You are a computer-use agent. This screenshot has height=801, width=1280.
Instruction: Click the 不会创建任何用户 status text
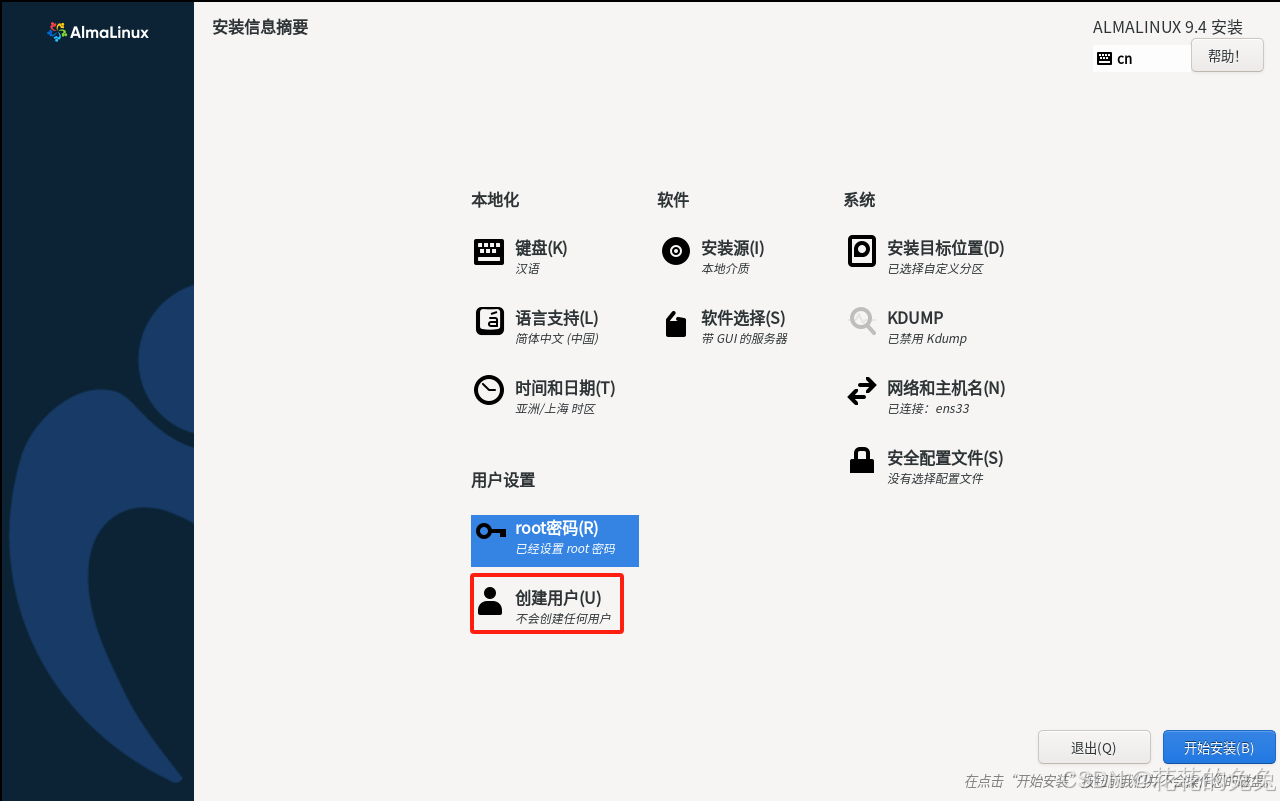tap(563, 619)
